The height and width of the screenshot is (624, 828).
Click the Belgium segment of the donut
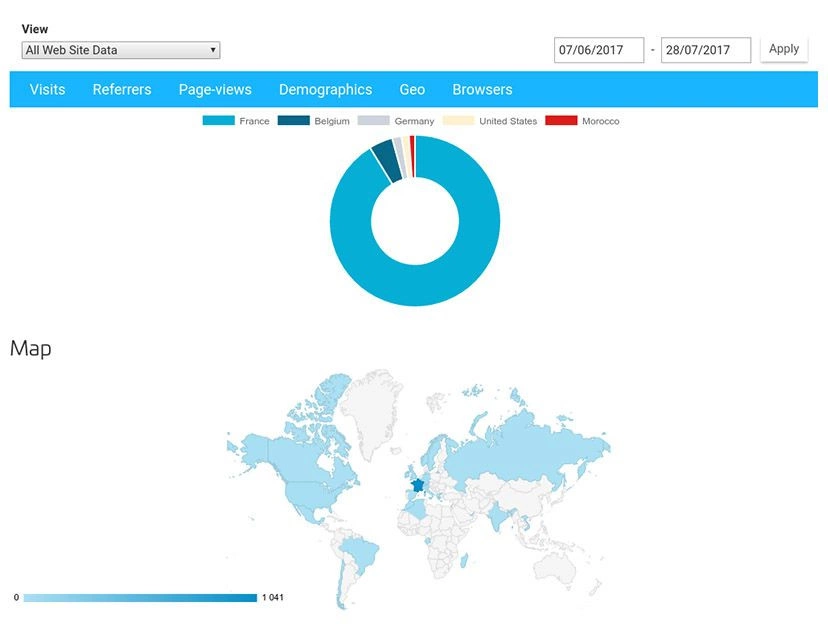[384, 158]
